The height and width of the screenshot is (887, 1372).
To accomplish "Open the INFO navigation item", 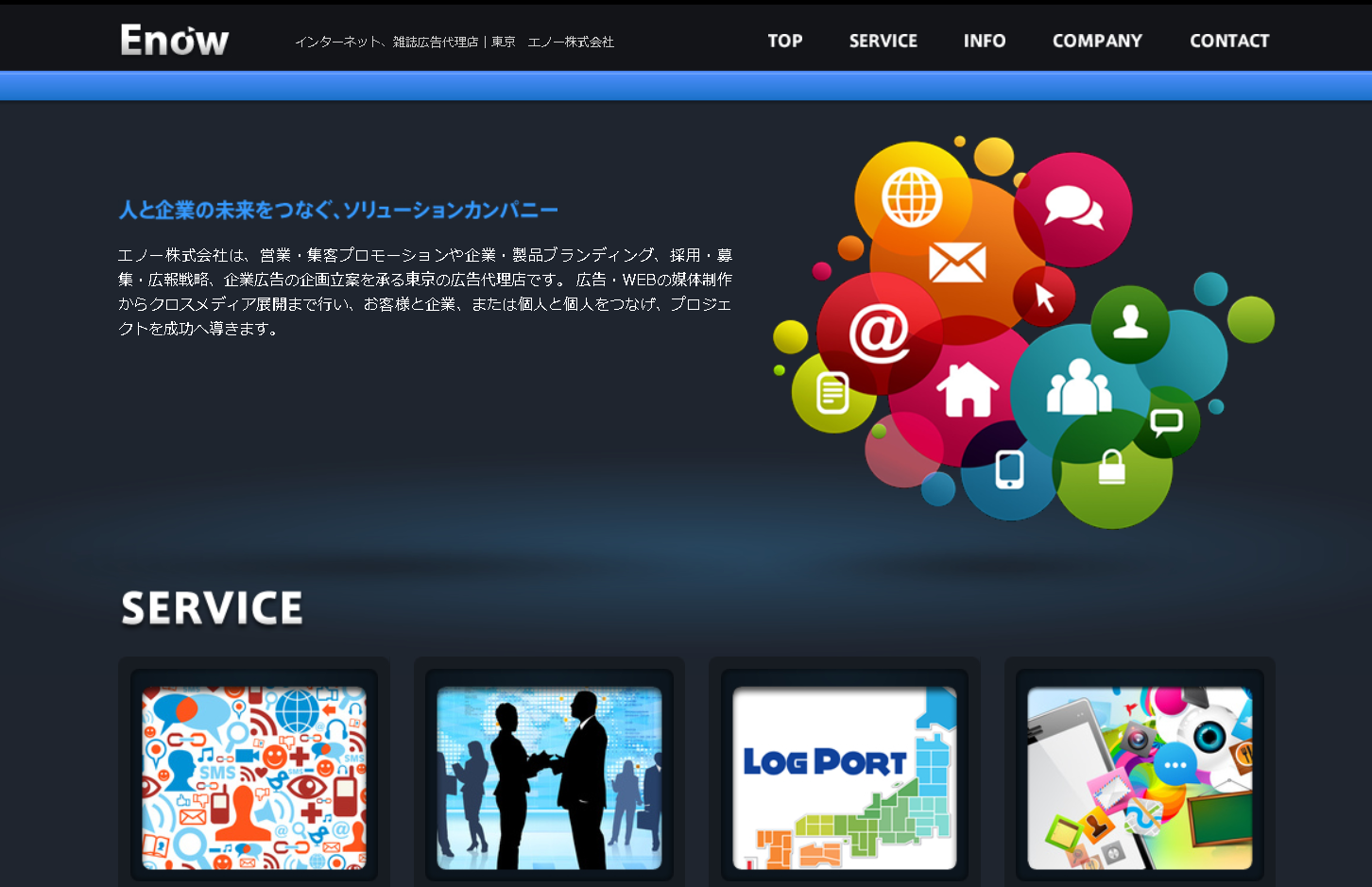I will [984, 41].
